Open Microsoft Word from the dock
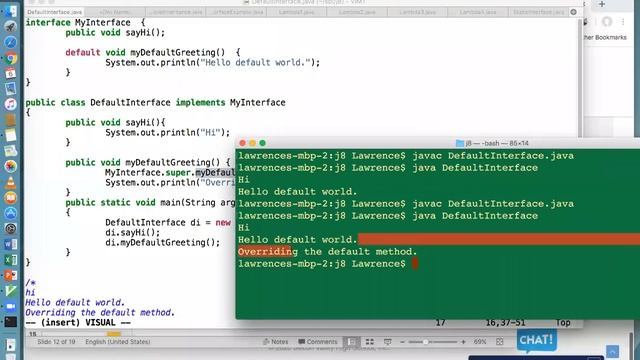The width and height of the screenshot is (640, 360). tap(11, 244)
